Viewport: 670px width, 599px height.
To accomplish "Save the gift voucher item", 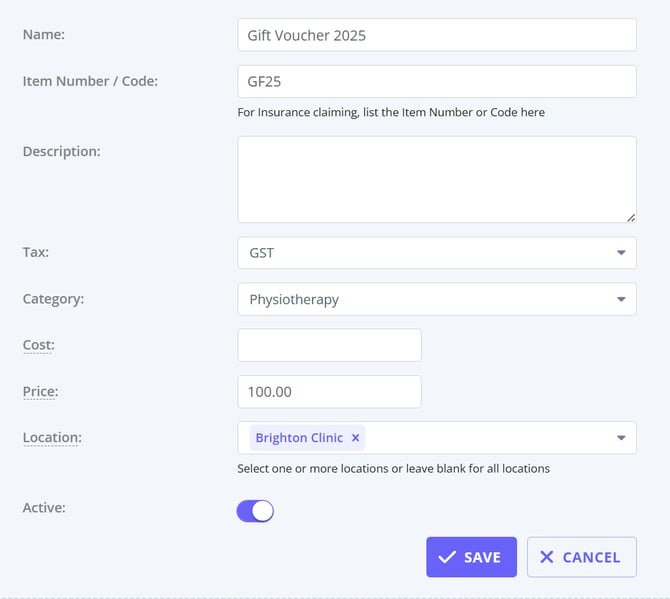I will 471,557.
